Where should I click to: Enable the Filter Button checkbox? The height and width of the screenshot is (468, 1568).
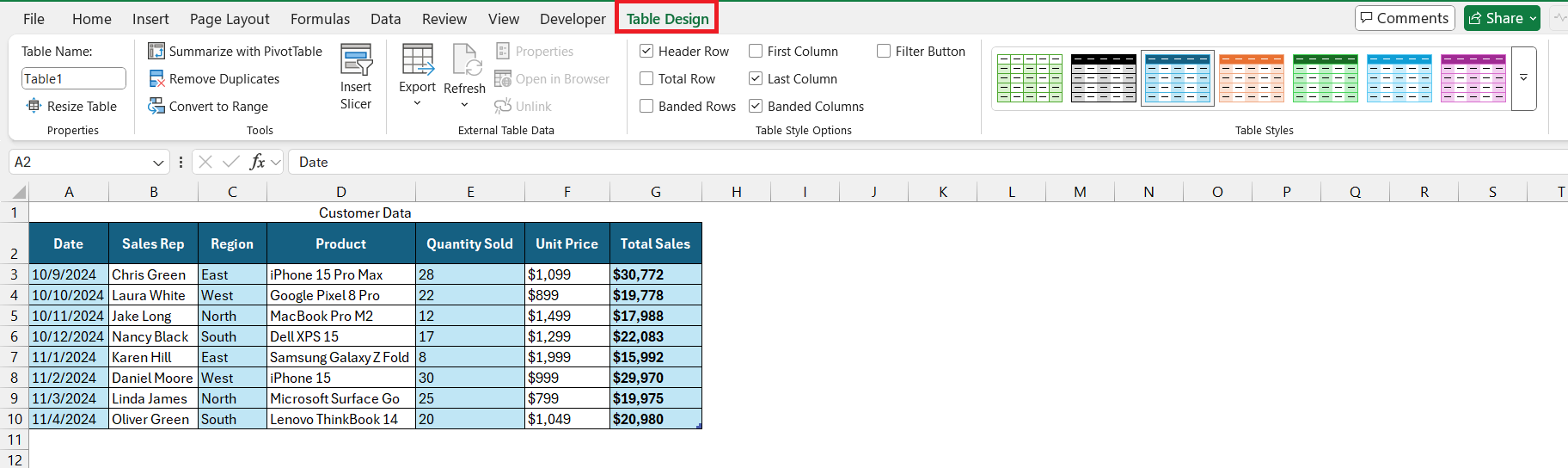[884, 52]
